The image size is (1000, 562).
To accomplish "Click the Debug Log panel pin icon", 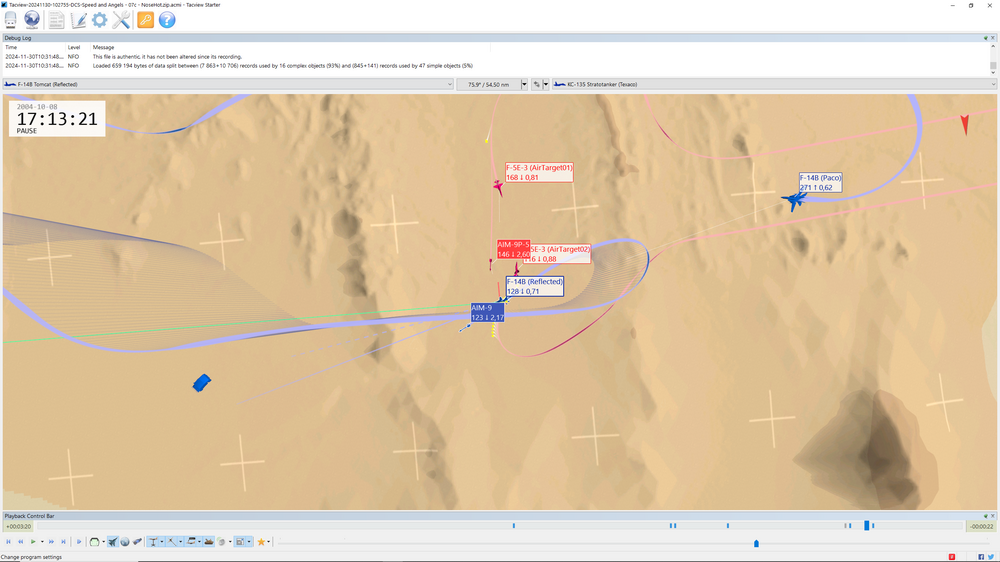I will (986, 38).
